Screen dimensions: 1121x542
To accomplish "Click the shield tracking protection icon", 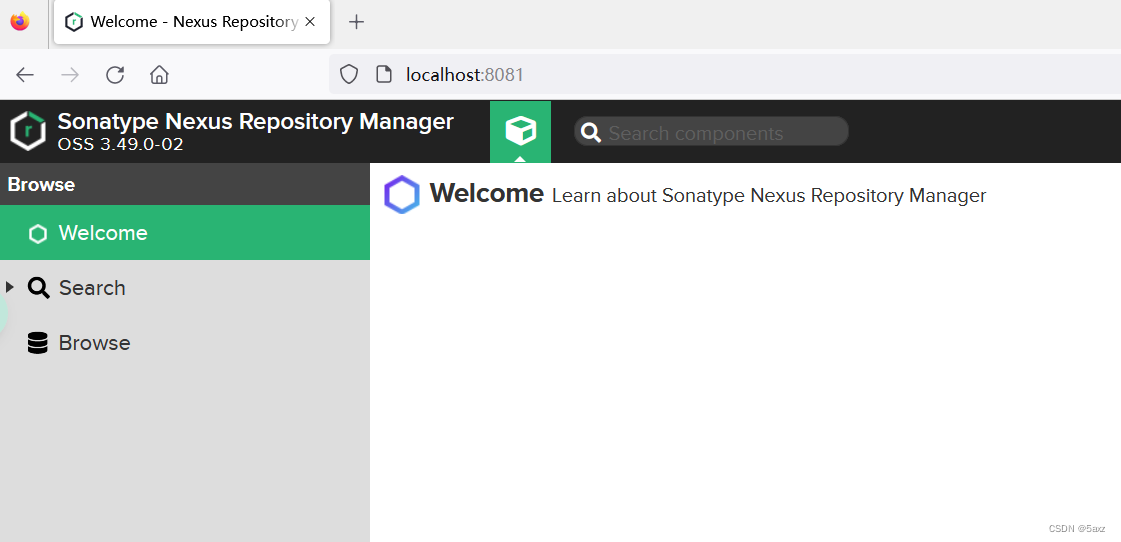I will pyautogui.click(x=348, y=74).
